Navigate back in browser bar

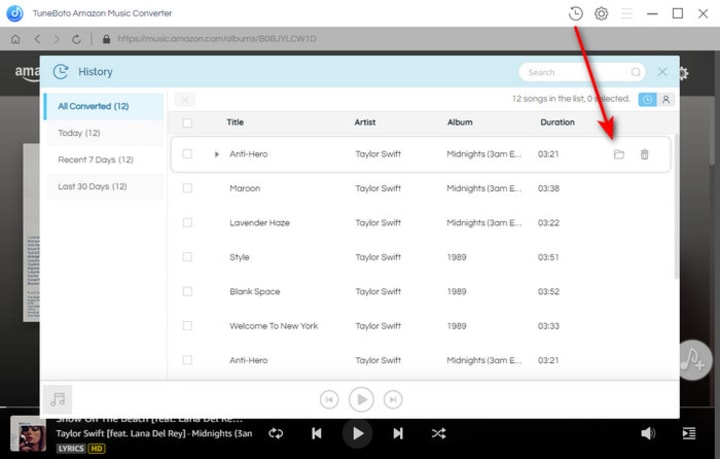point(37,39)
